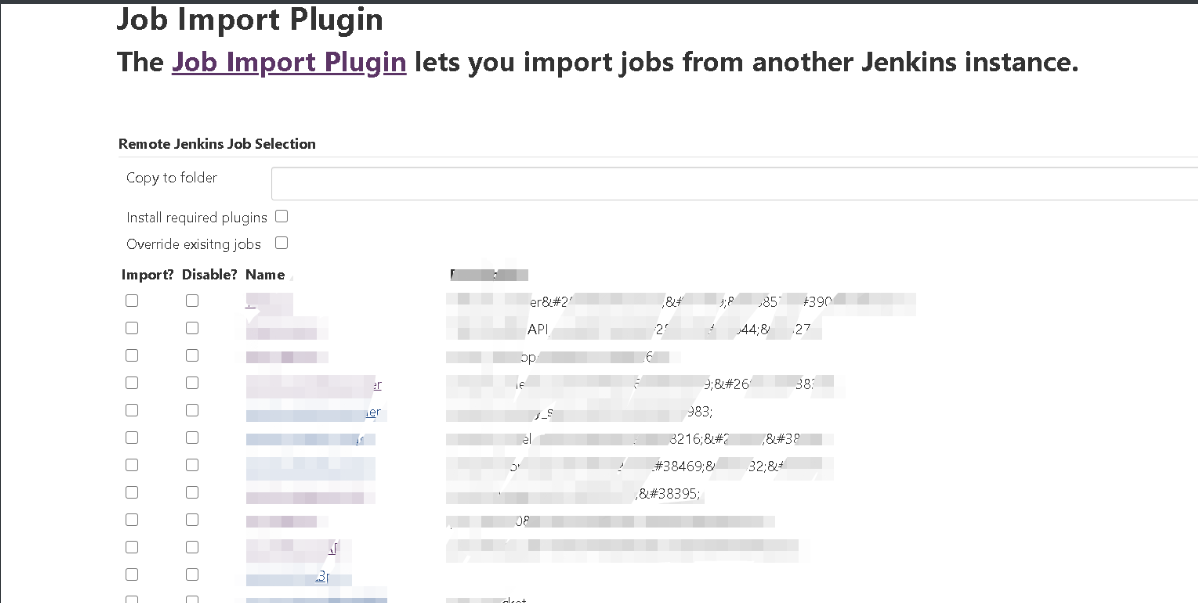Select Disable checkbox on the third job row
The height and width of the screenshot is (603, 1198).
pos(192,355)
